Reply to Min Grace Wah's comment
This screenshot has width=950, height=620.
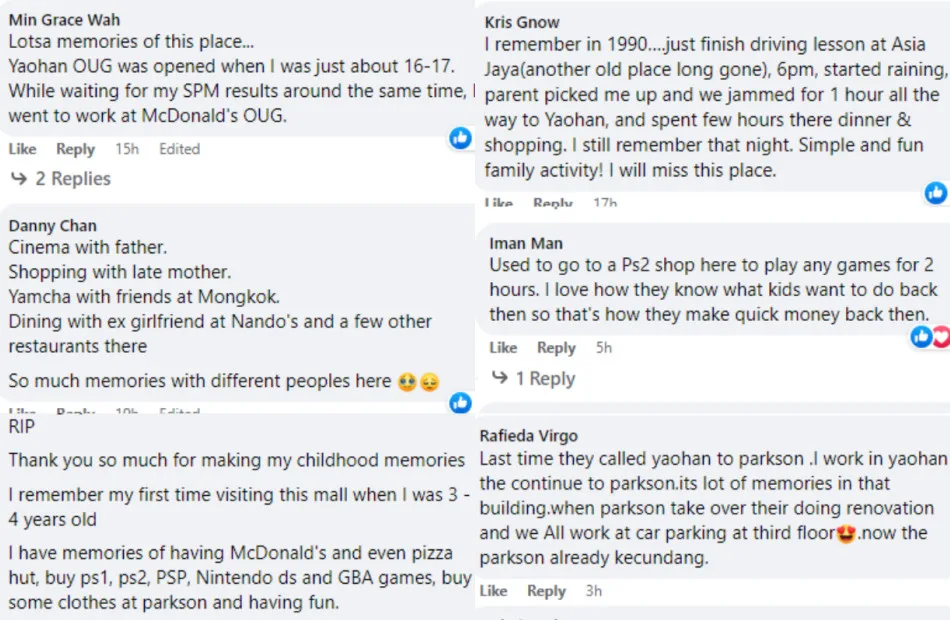(x=75, y=149)
